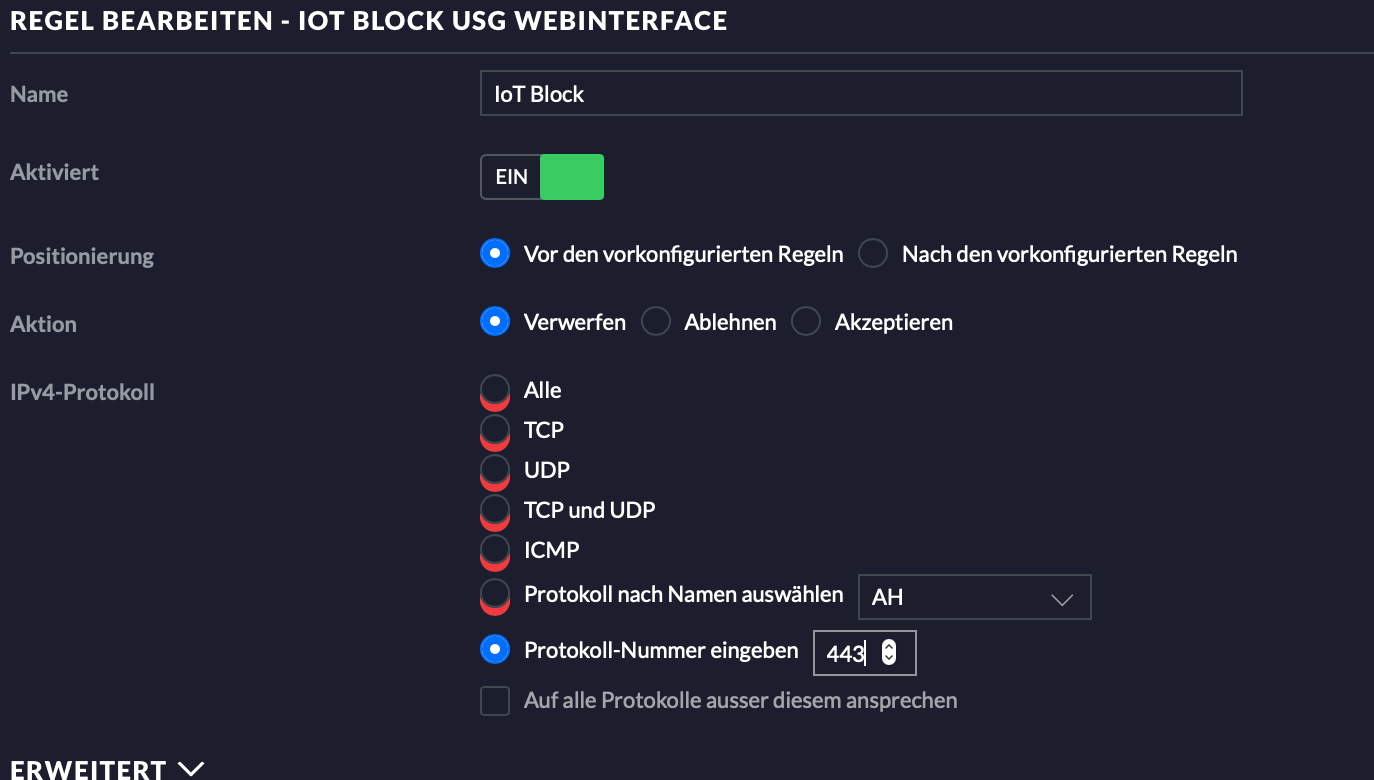Click the protocol number stepper arrows
Viewport: 1374px width, 780px height.
click(x=889, y=653)
